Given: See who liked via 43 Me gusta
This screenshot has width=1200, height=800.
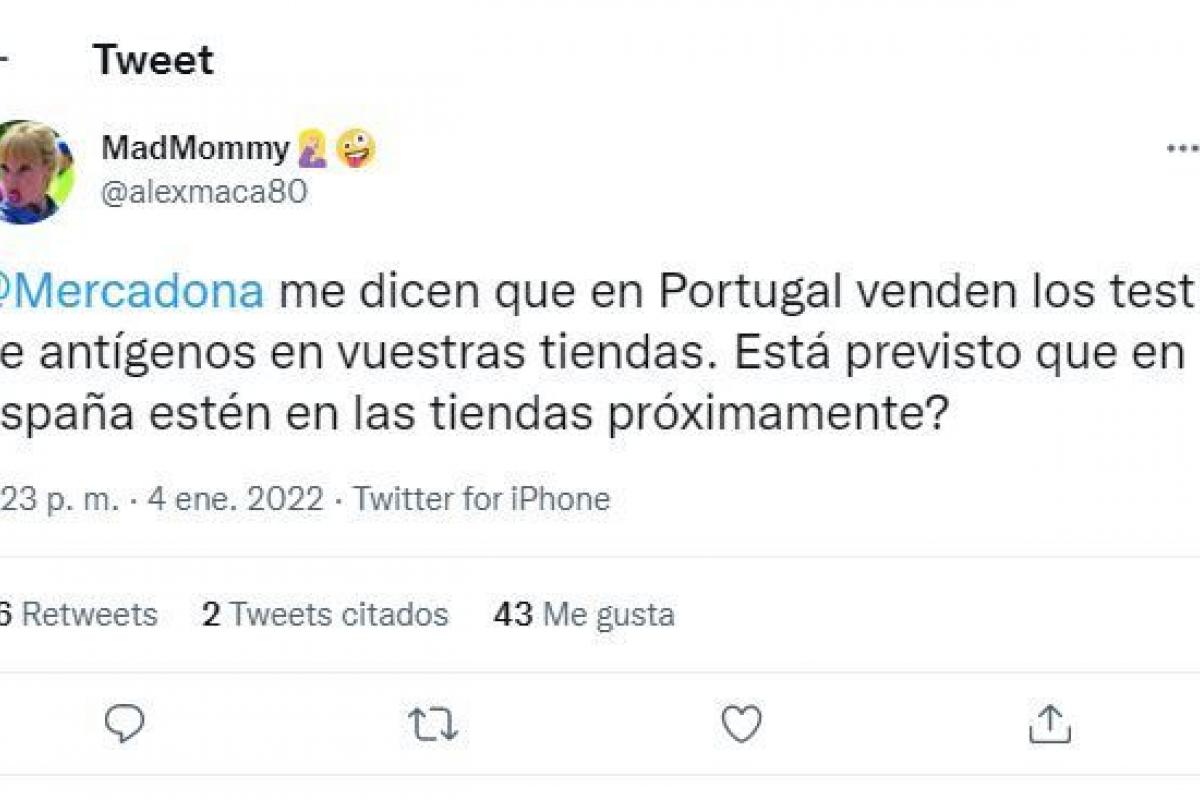Looking at the screenshot, I should pos(584,614).
